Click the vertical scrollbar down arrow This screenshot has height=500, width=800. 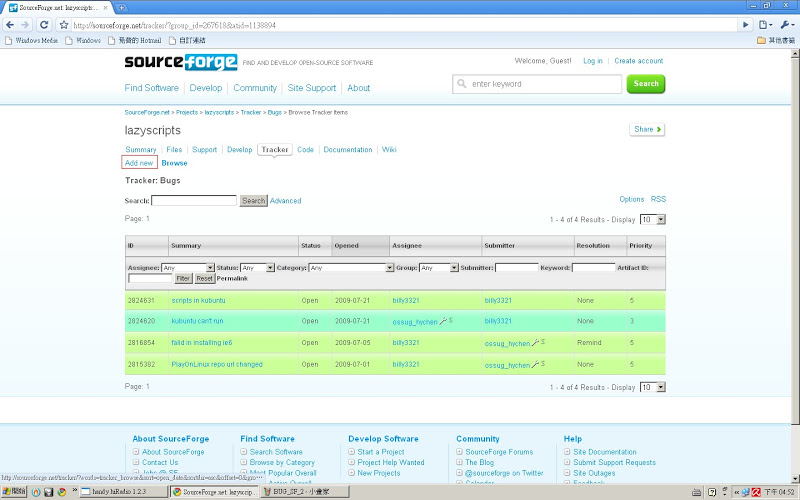tap(795, 479)
